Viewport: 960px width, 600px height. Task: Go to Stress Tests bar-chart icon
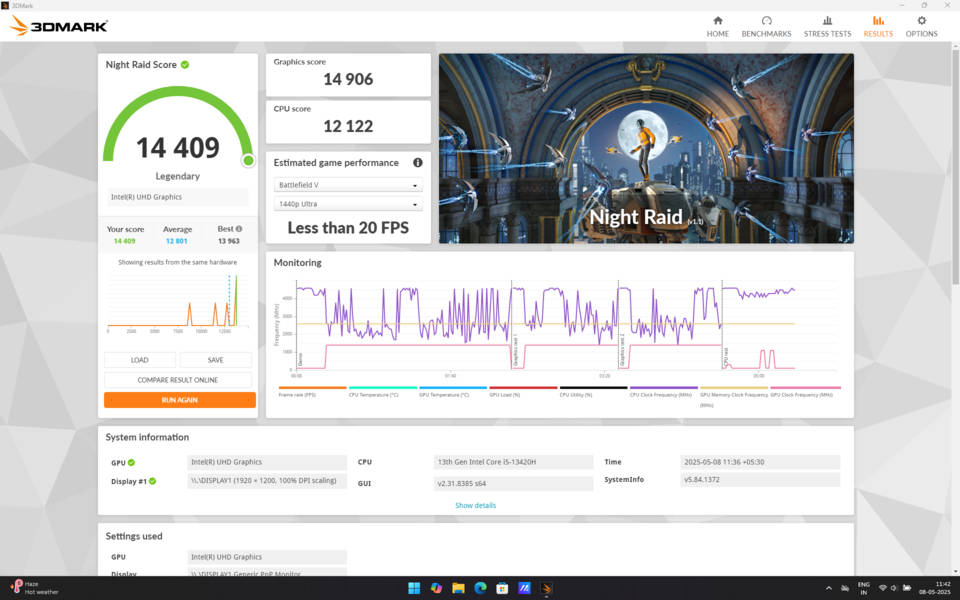click(827, 21)
